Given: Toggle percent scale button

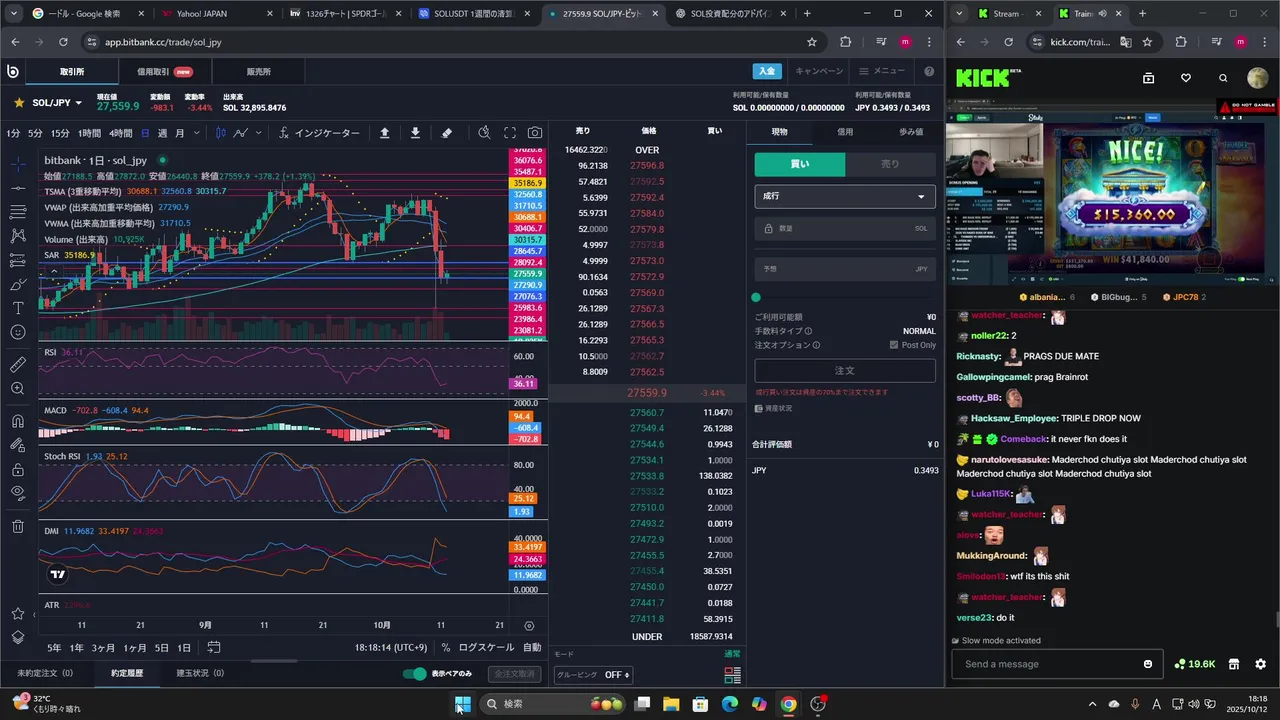Looking at the screenshot, I should [x=446, y=648].
